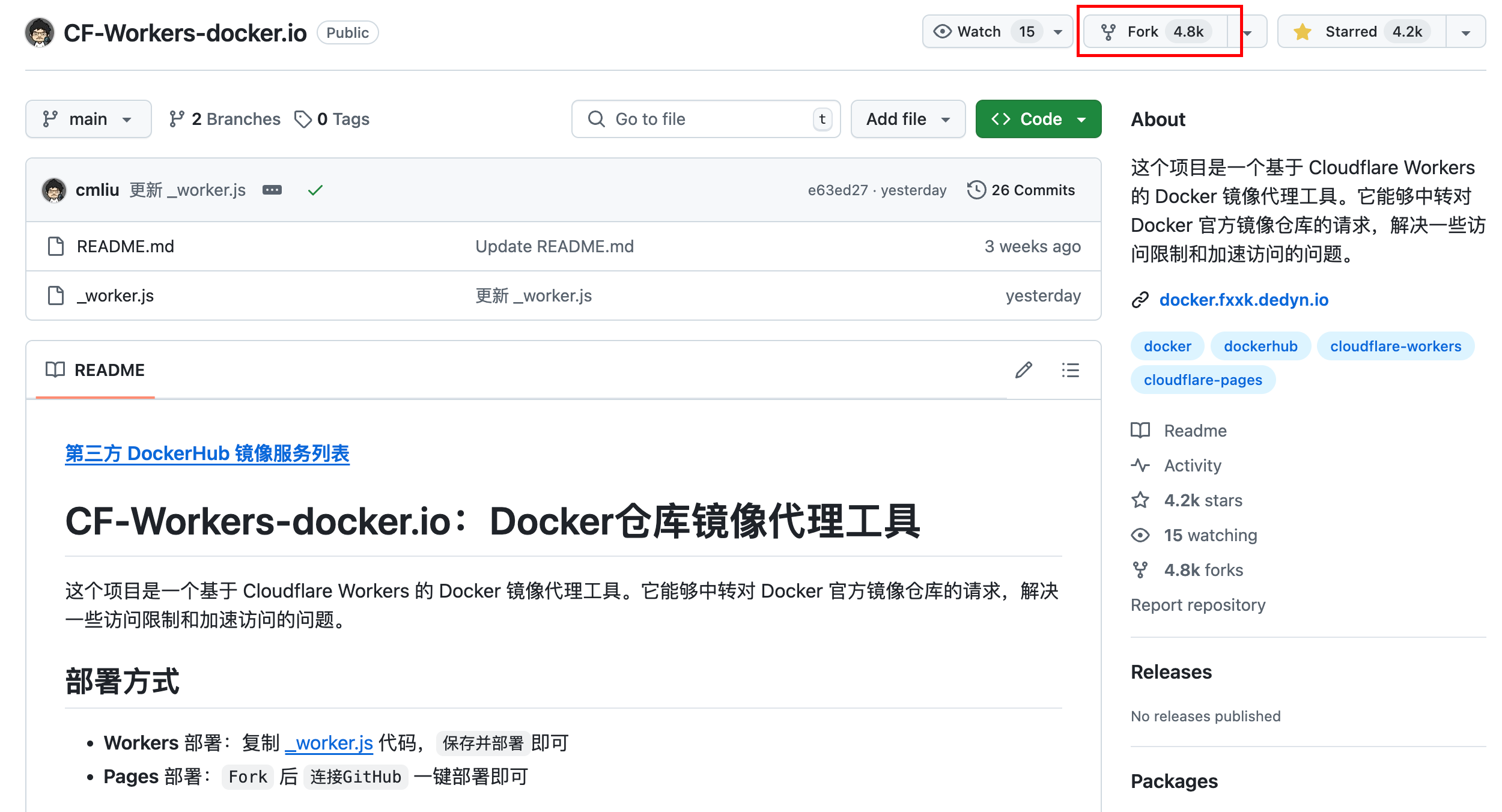This screenshot has width=1502, height=812.
Task: Open the 更新 _worker.js commit message in file row
Action: 534,295
